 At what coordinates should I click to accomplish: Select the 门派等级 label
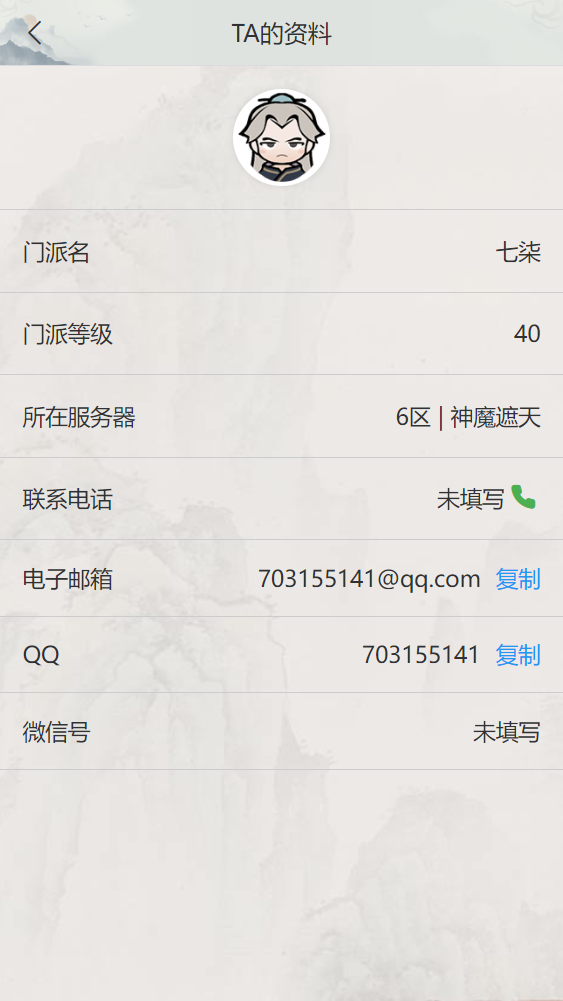coord(68,334)
